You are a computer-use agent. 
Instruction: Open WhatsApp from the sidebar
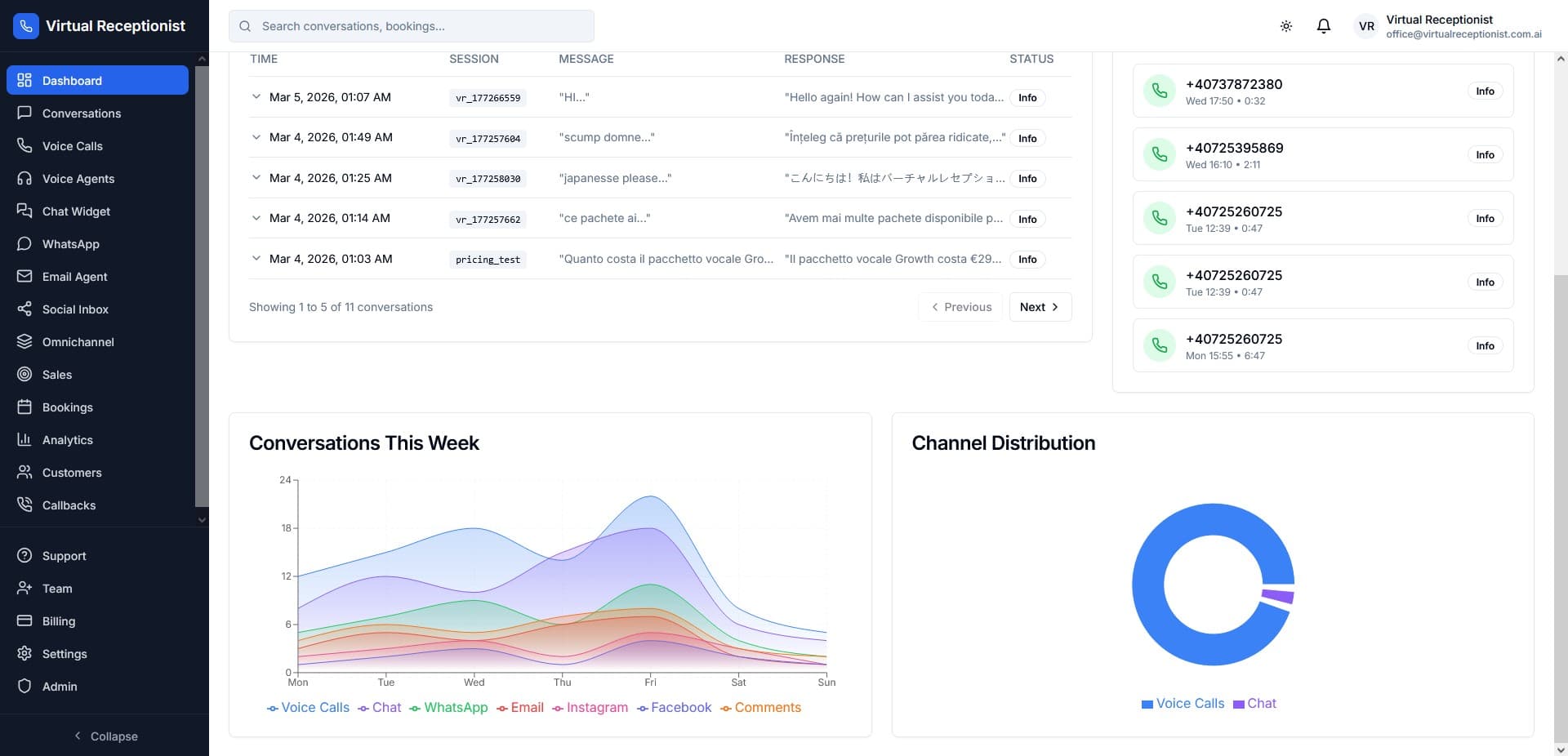(x=70, y=244)
